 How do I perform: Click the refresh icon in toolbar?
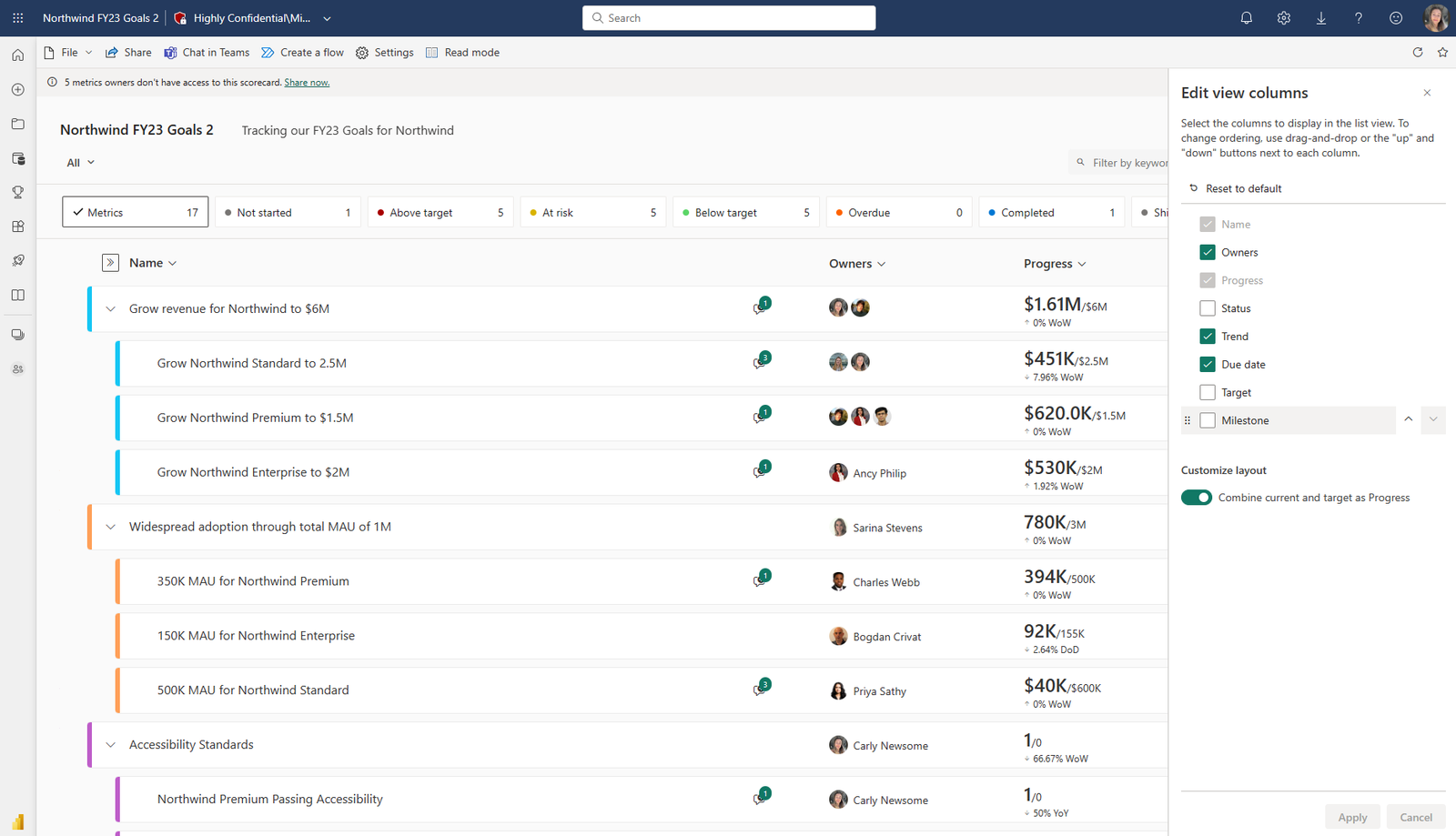point(1417,53)
